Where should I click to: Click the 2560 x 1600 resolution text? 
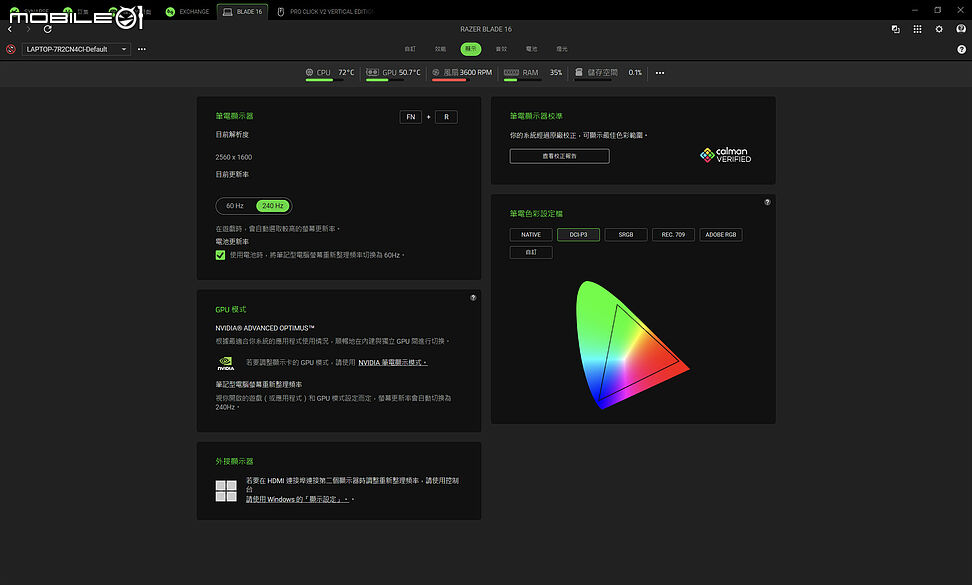234,157
